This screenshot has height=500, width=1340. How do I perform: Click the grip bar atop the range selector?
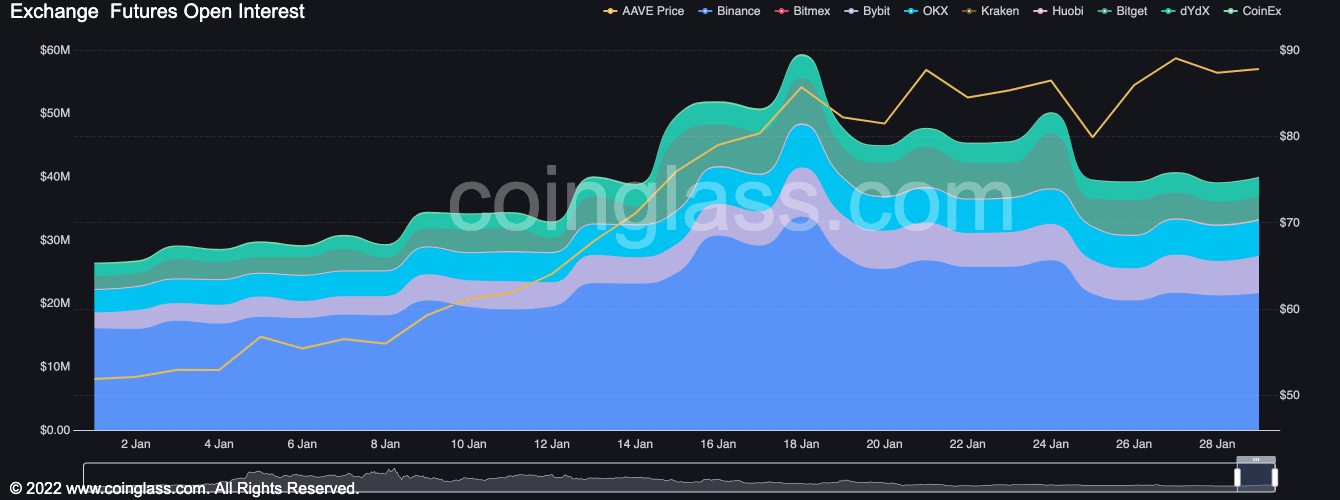(x=1257, y=459)
